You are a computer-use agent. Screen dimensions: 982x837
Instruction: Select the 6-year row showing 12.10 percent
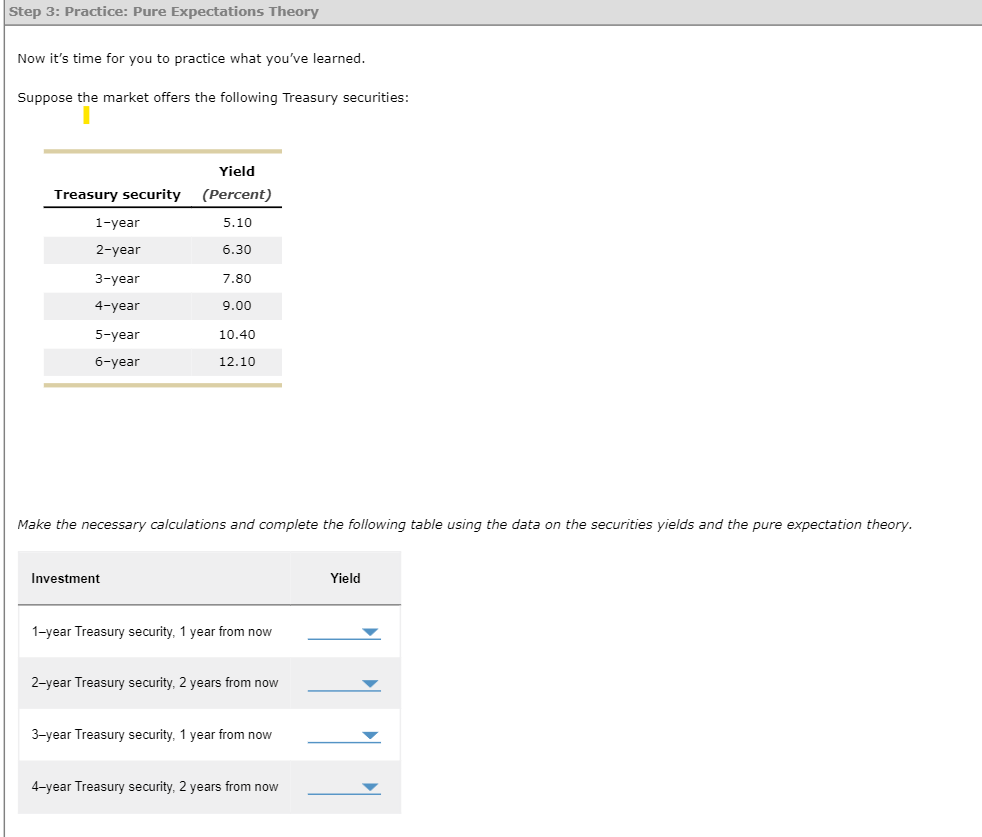[x=162, y=362]
